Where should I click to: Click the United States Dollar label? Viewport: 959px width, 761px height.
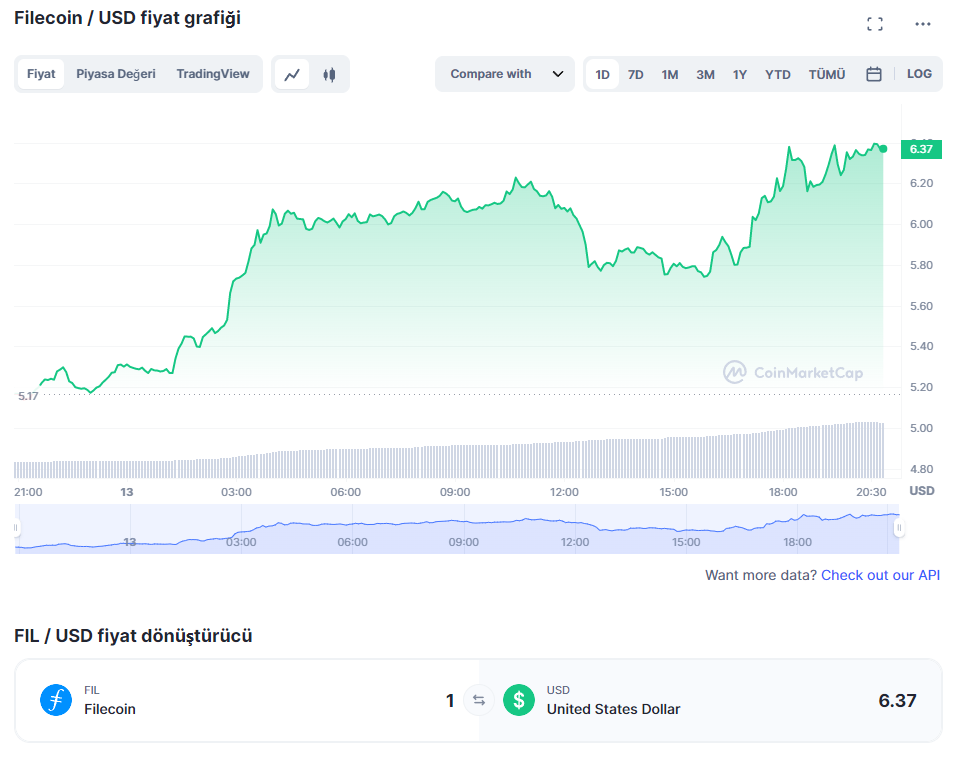[x=613, y=709]
